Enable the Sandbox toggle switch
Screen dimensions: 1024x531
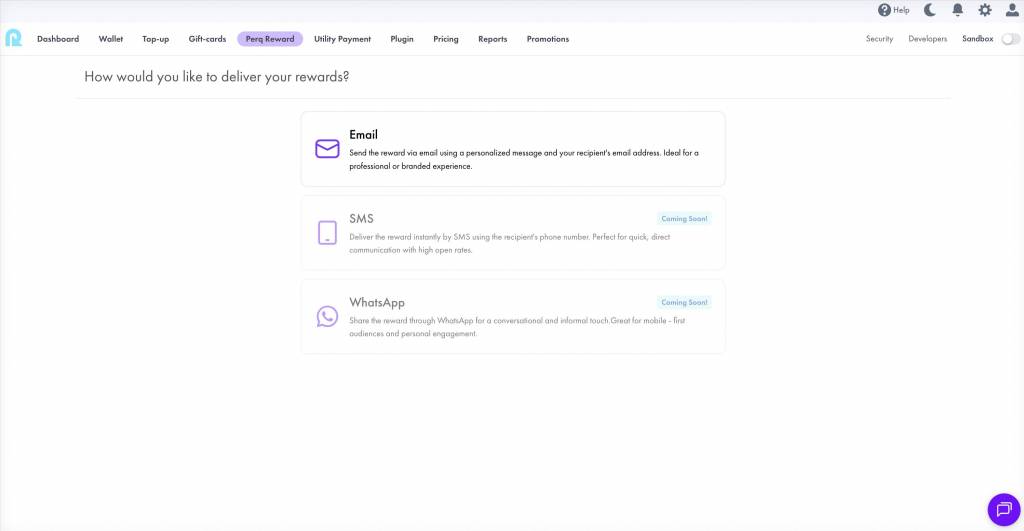(x=1010, y=39)
